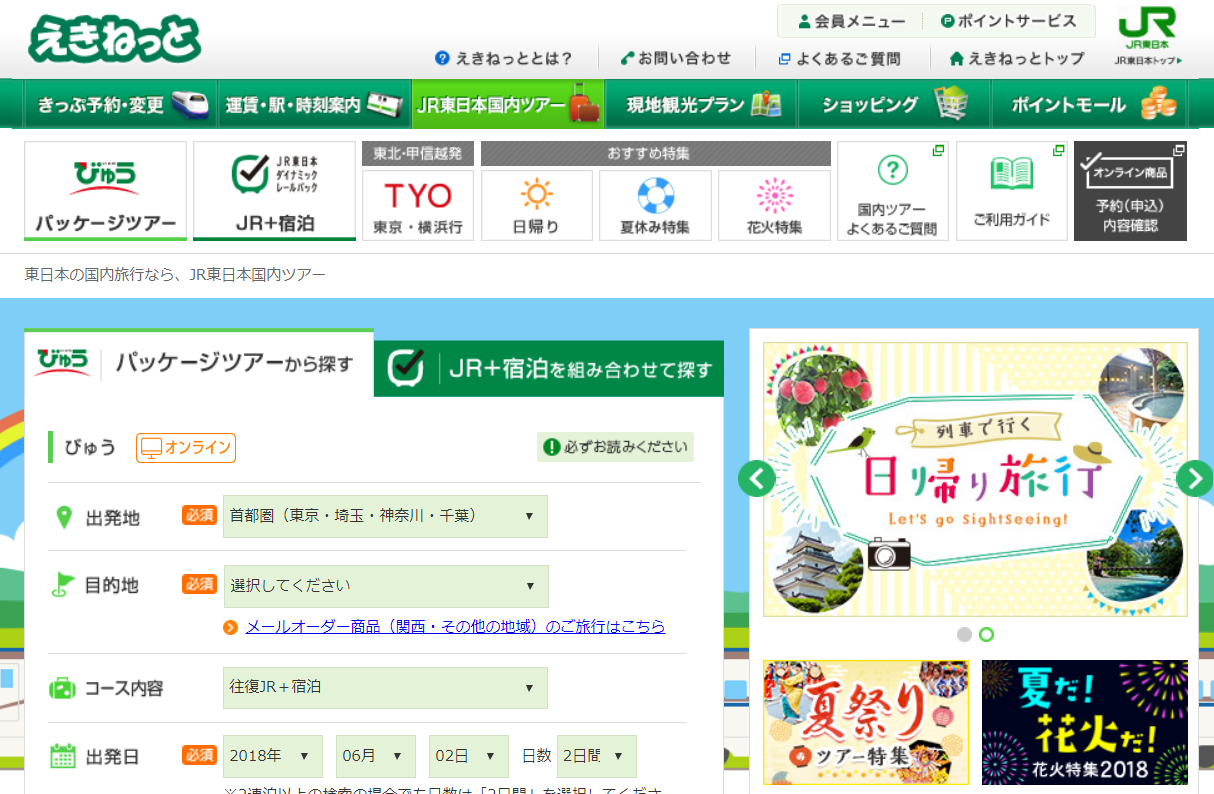This screenshot has height=794, width=1214.
Task: Show next carousel banner
Action: (x=1194, y=478)
